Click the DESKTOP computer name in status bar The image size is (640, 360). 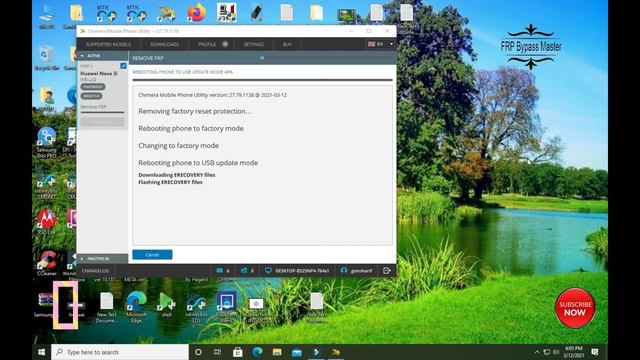(x=302, y=271)
